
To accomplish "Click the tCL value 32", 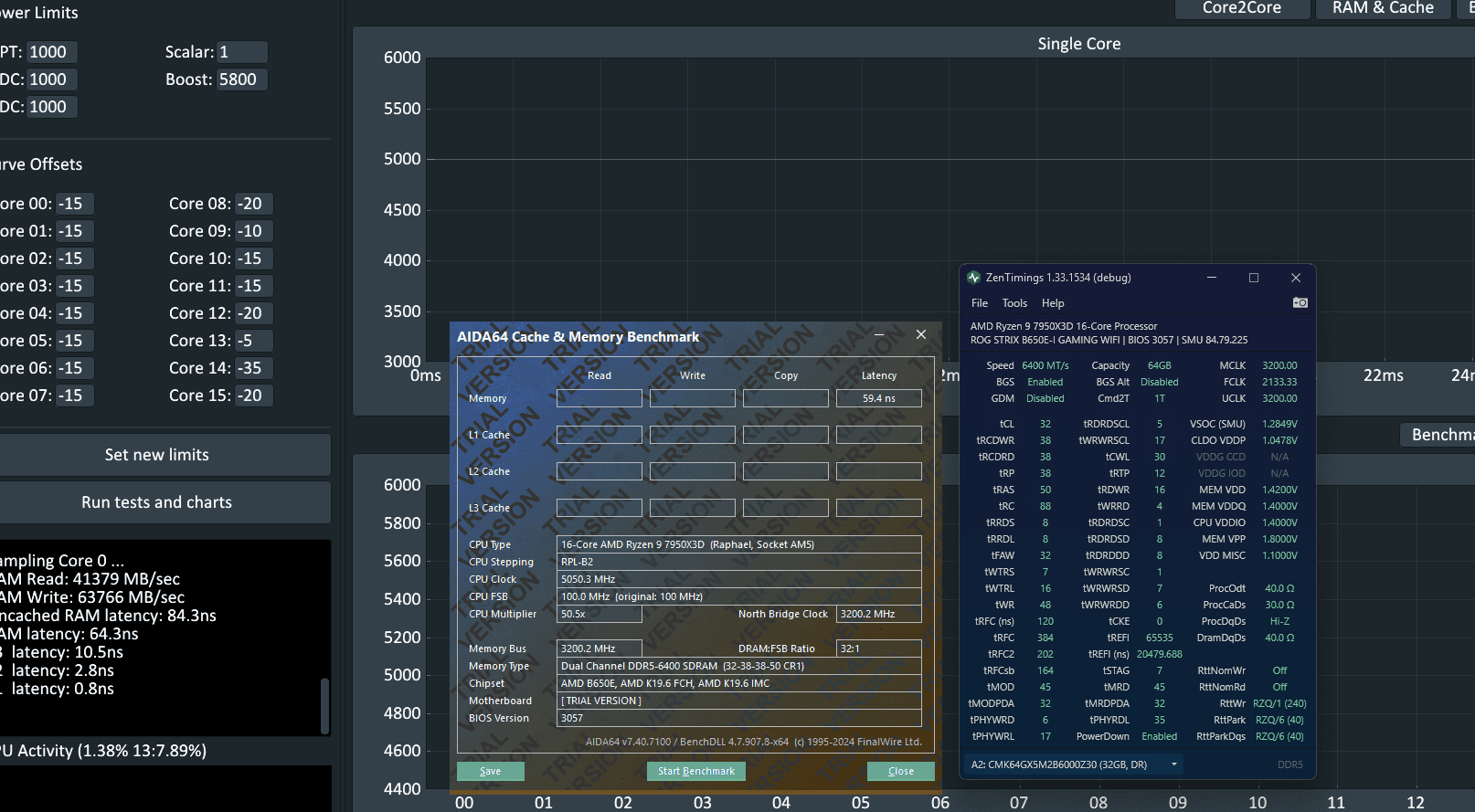I will (1045, 424).
